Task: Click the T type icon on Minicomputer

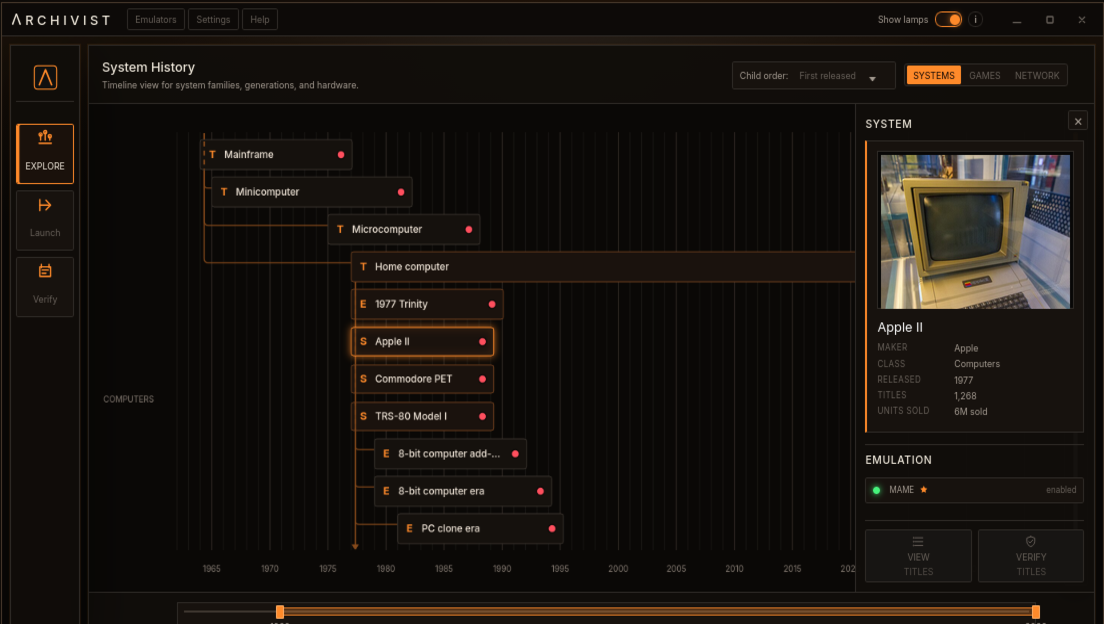Action: 224,192
